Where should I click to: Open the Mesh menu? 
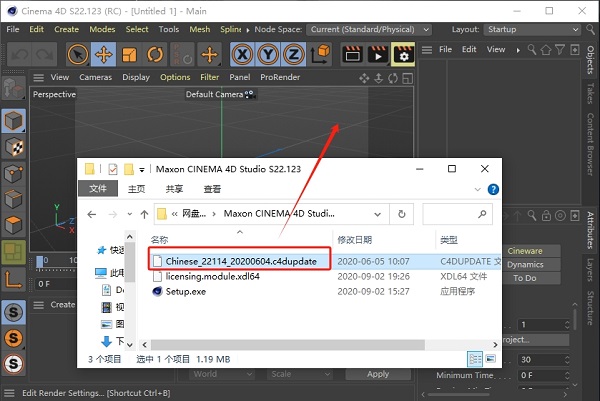click(x=199, y=29)
